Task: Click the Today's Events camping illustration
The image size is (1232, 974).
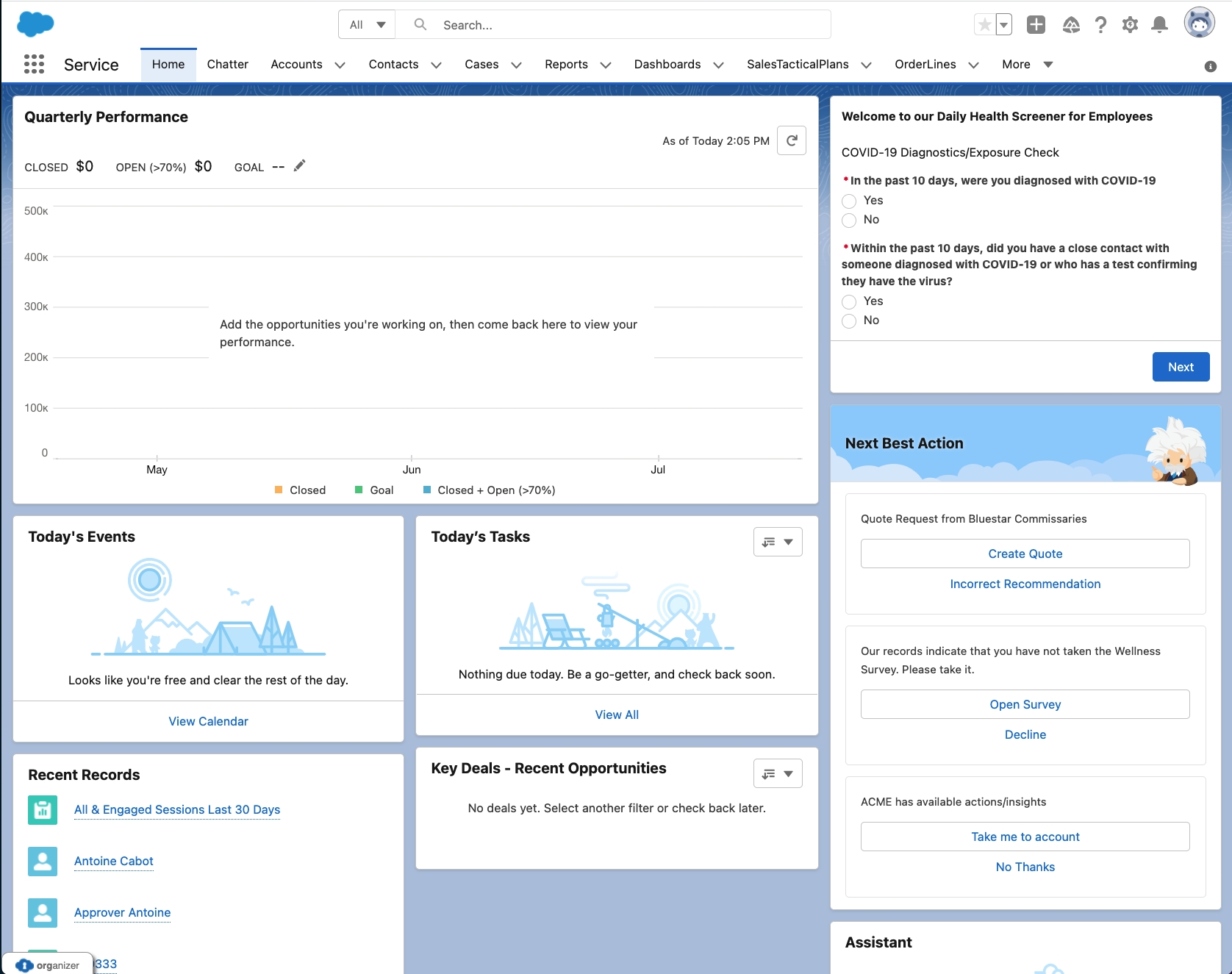Action: (208, 607)
